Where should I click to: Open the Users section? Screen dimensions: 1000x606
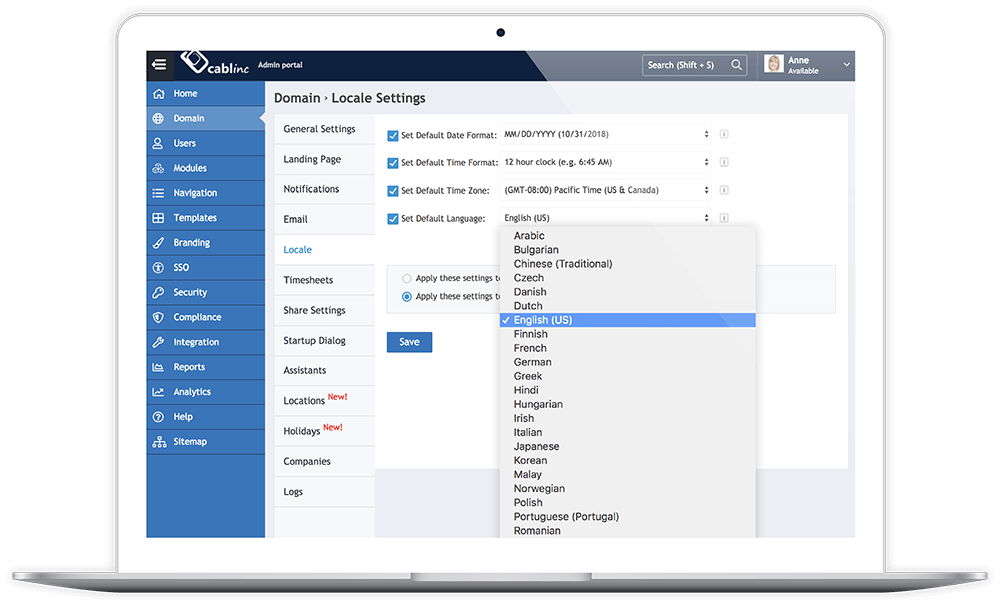click(185, 143)
